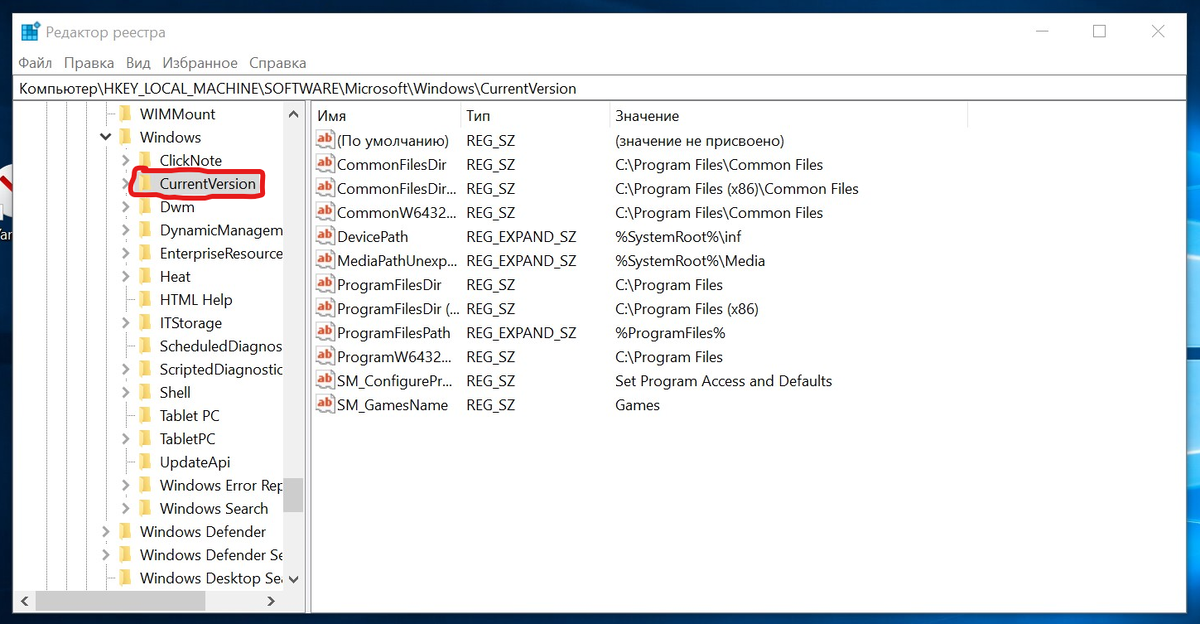
Task: Click tree horizontal scrollbar right arrow
Action: tap(271, 601)
